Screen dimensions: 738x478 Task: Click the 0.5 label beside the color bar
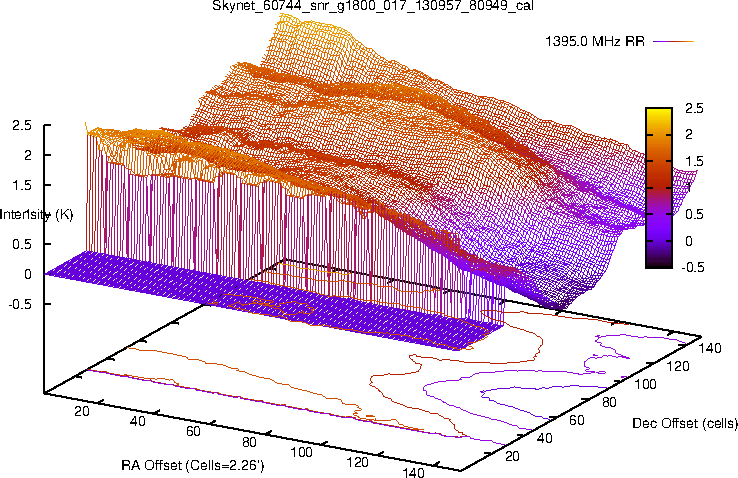tap(694, 214)
